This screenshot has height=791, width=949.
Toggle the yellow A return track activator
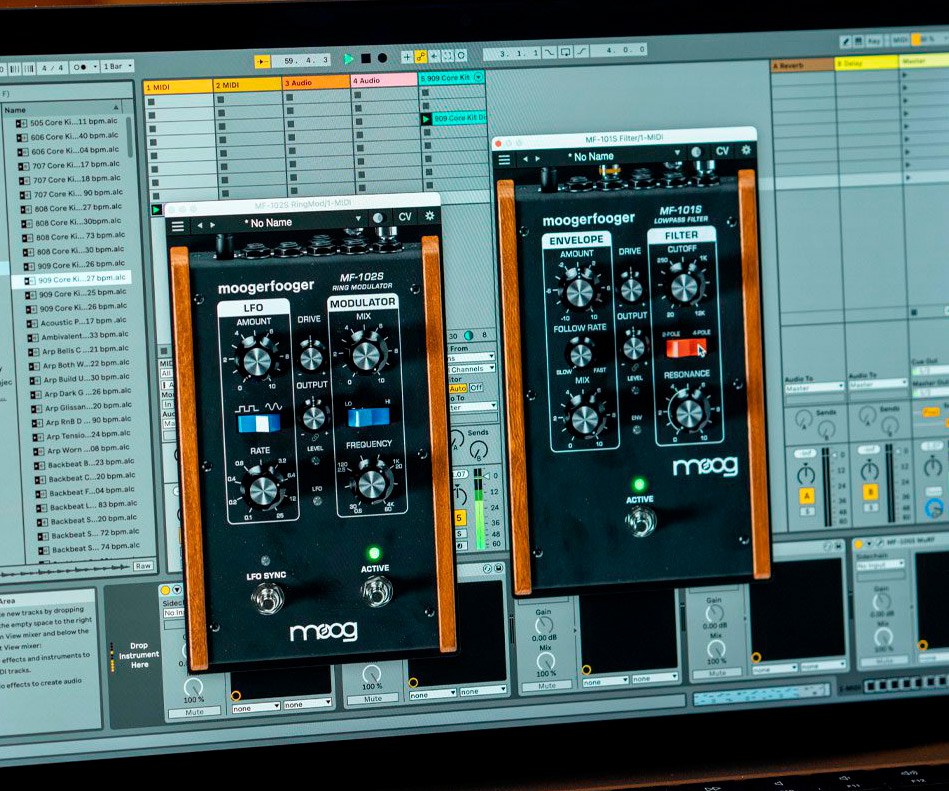click(x=807, y=496)
